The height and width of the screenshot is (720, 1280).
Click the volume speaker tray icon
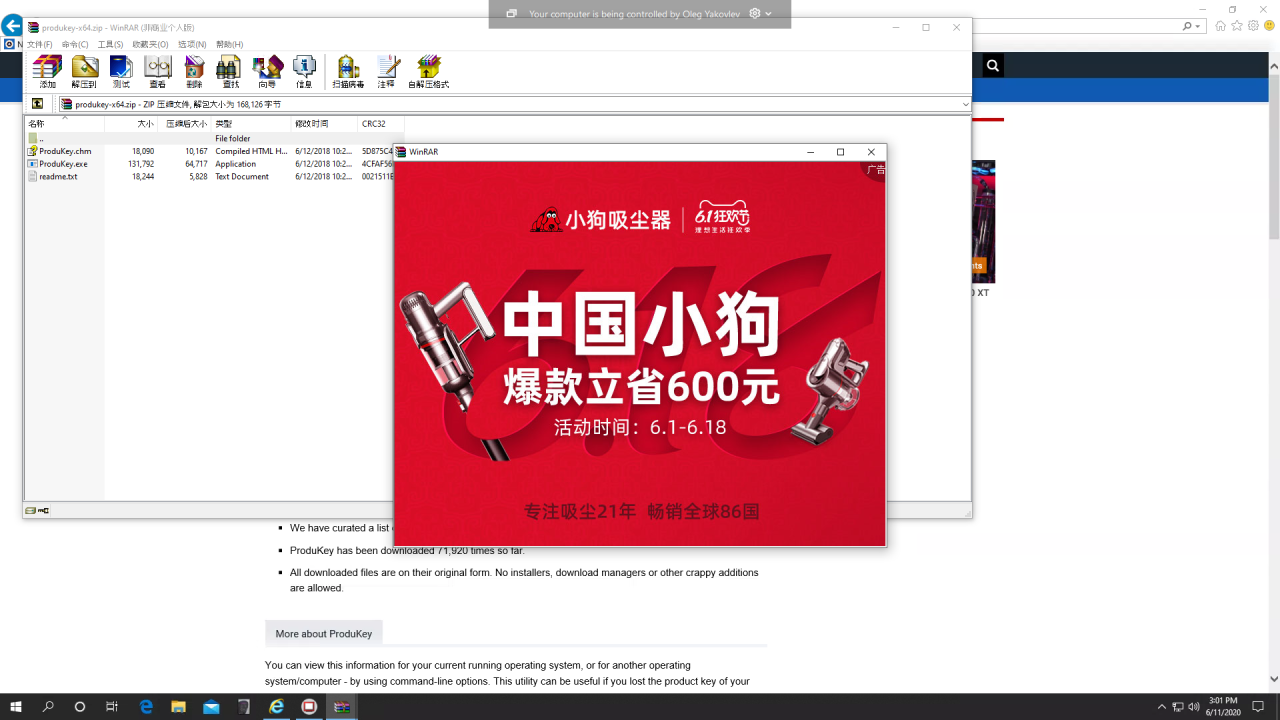(1194, 707)
